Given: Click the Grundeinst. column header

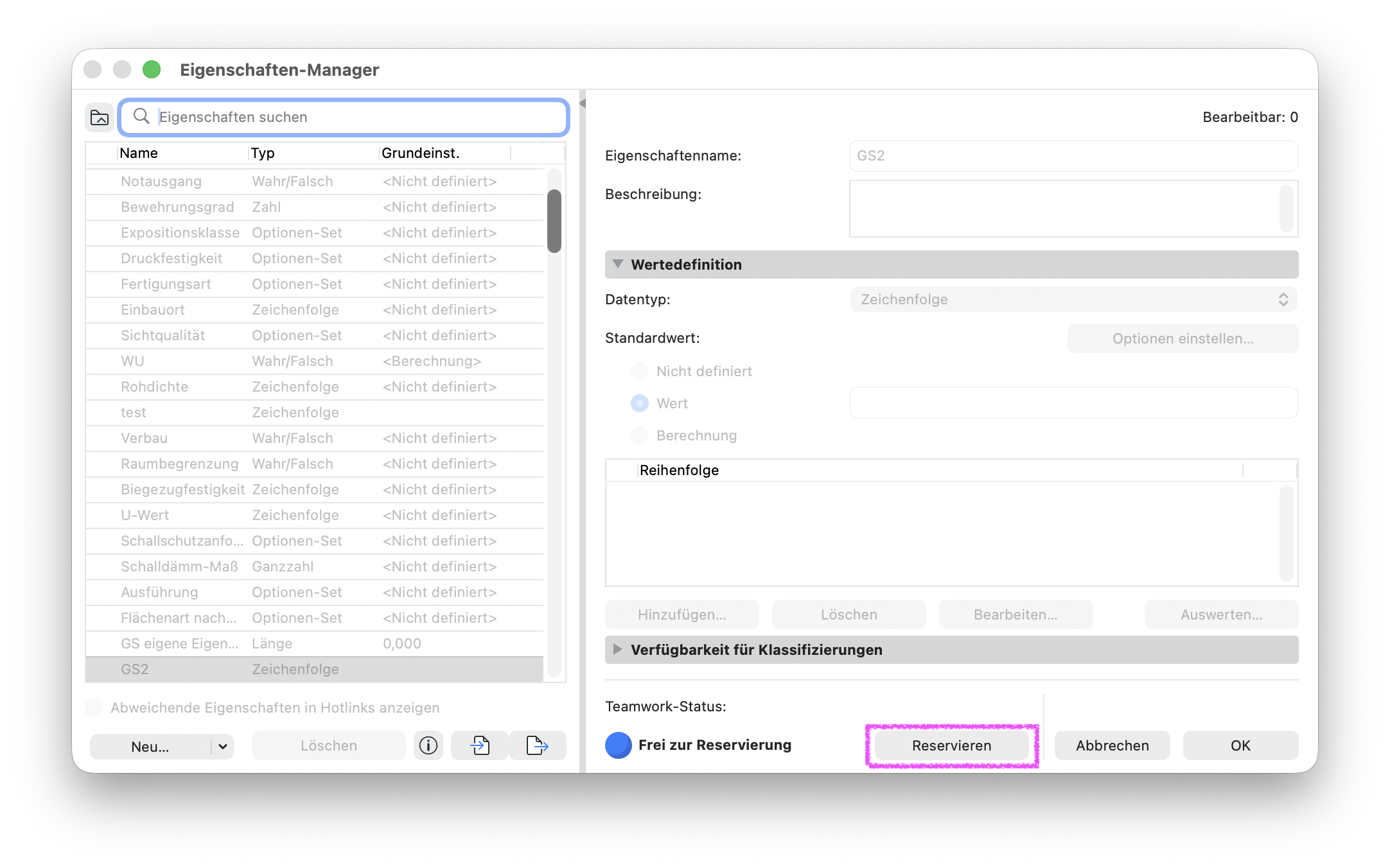Looking at the screenshot, I should click(x=445, y=153).
